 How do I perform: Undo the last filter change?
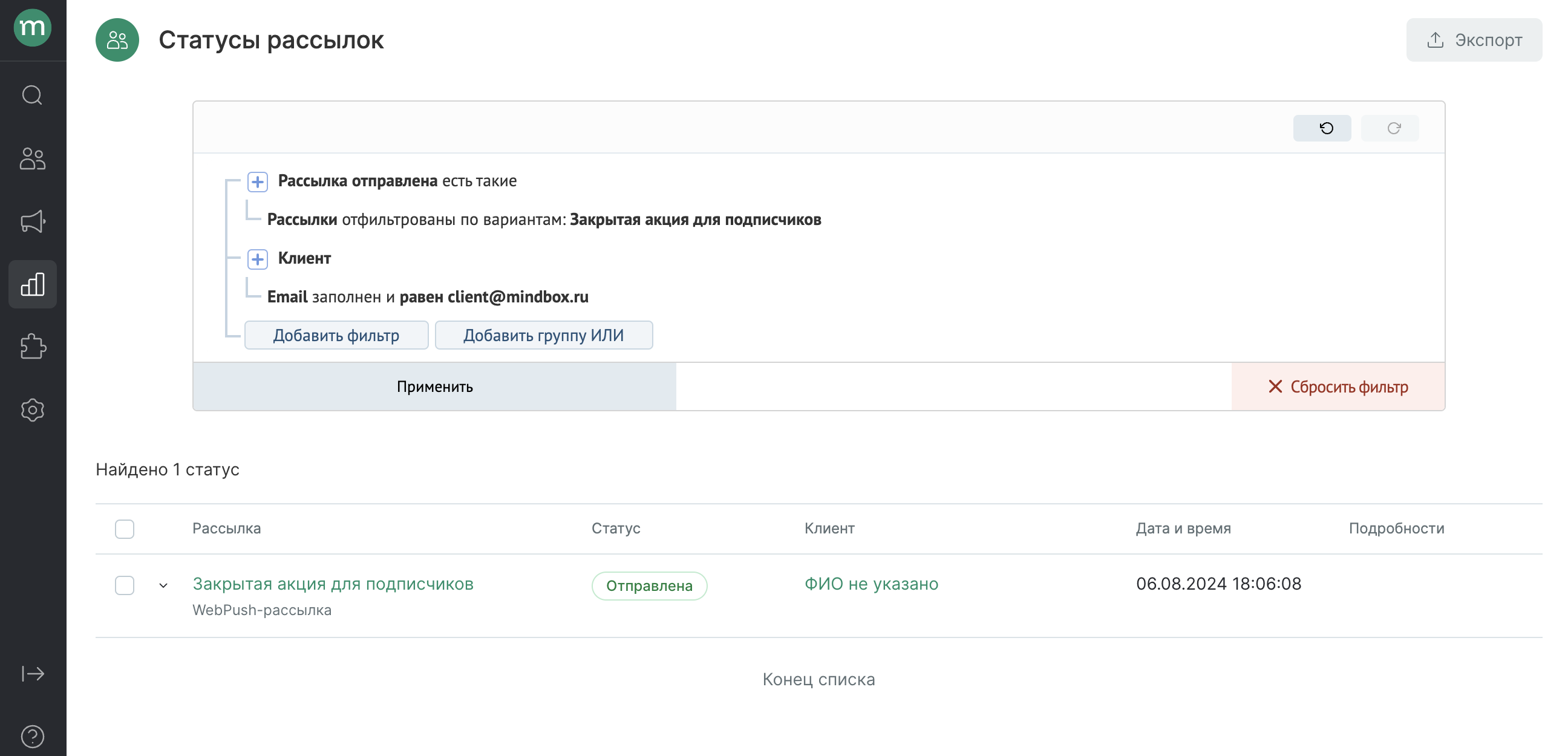tap(1322, 128)
